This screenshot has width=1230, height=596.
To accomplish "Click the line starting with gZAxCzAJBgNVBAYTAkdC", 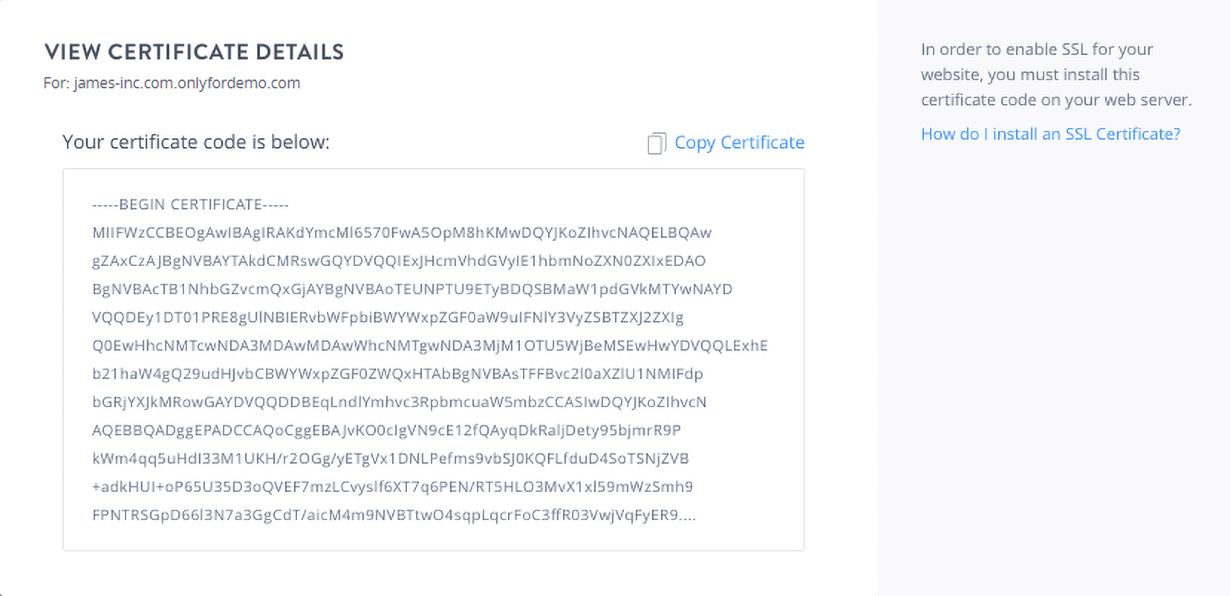I will (x=398, y=261).
